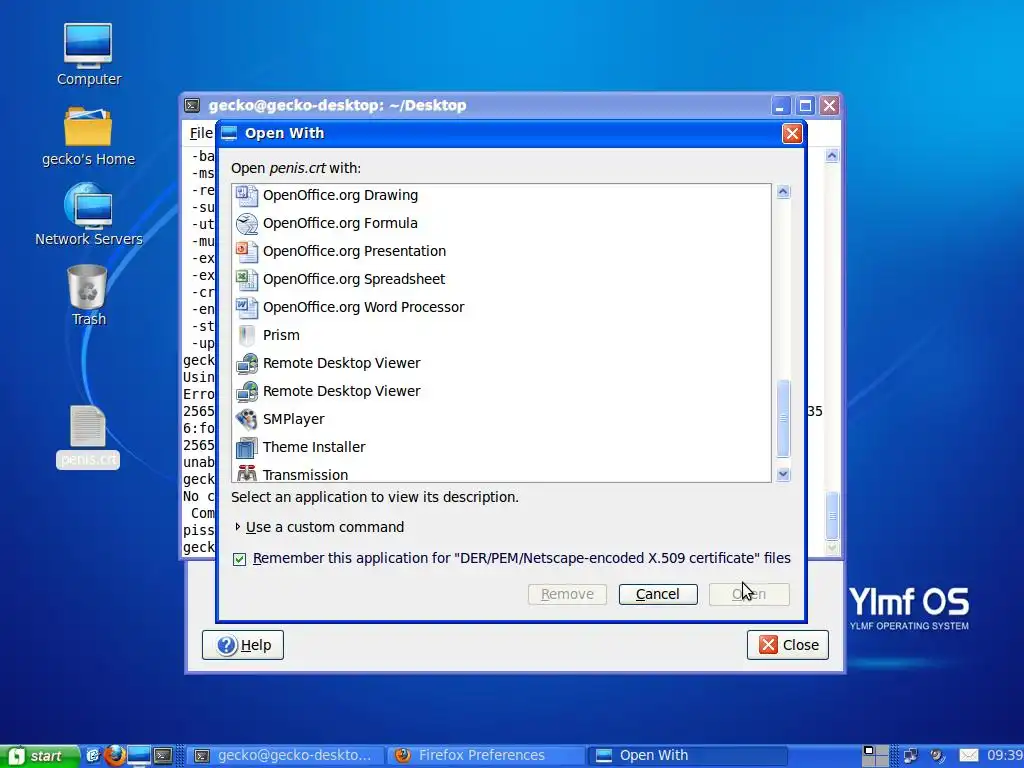Click the application list scrollbar thumb
The width and height of the screenshot is (1024, 768).
(784, 419)
